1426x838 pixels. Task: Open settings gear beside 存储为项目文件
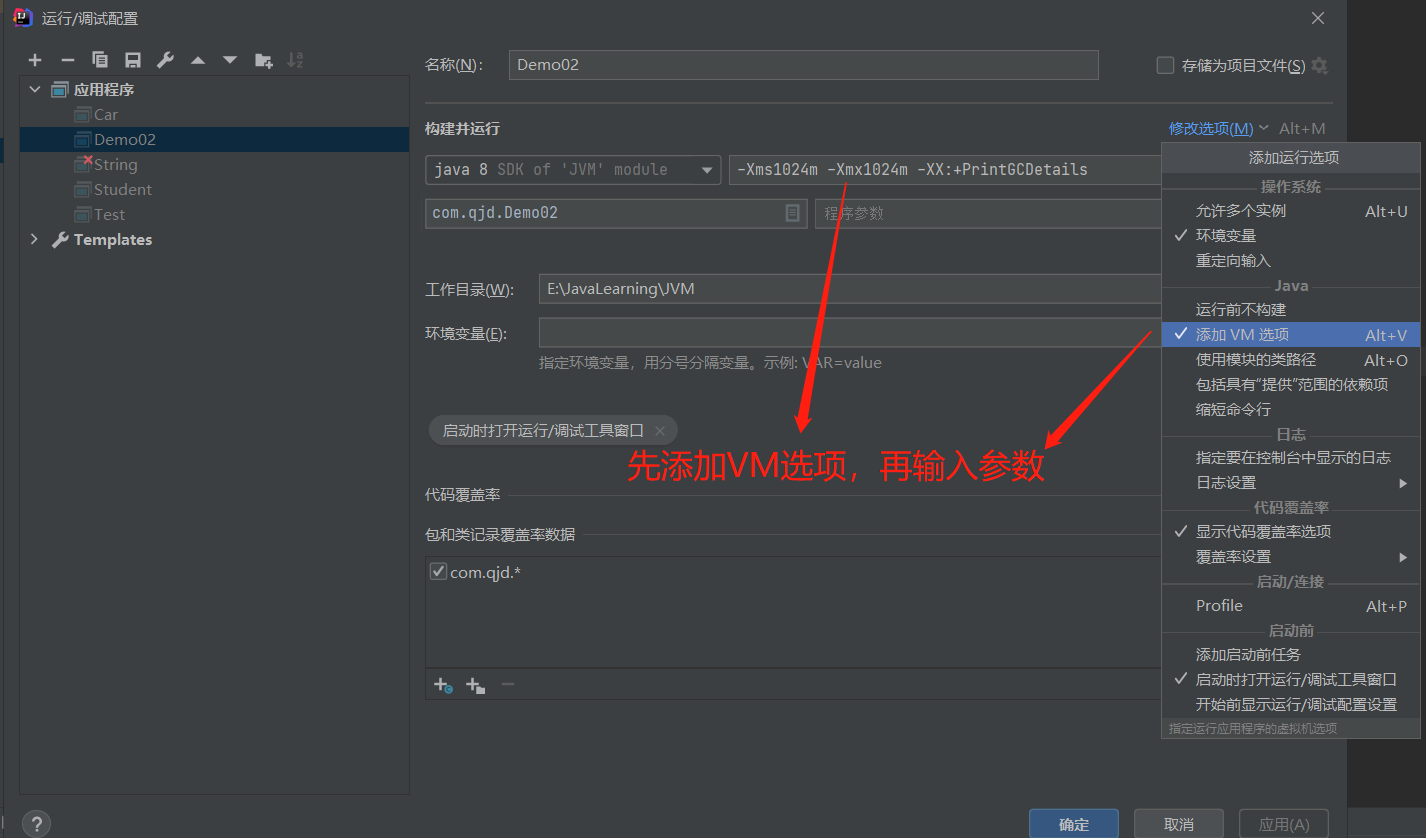1320,66
